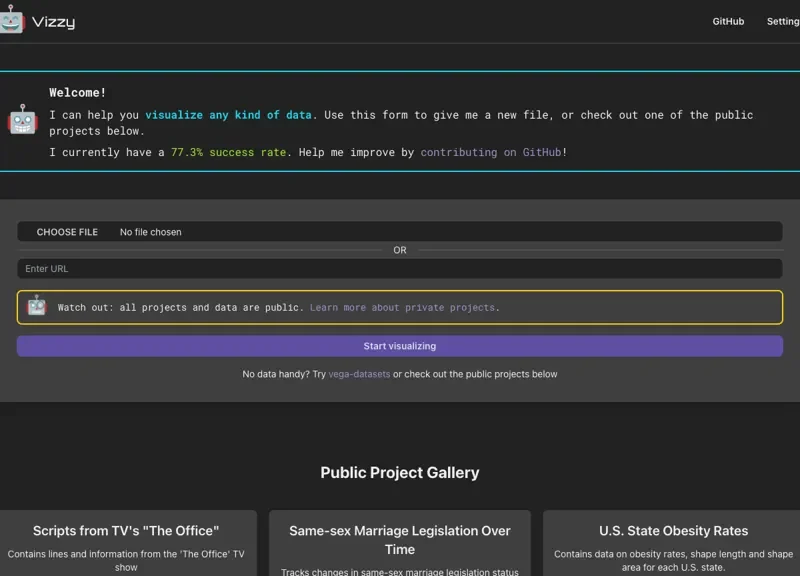The image size is (800, 576).
Task: Open Same-sex Marriage Legislation Over Time project
Action: click(x=399, y=540)
